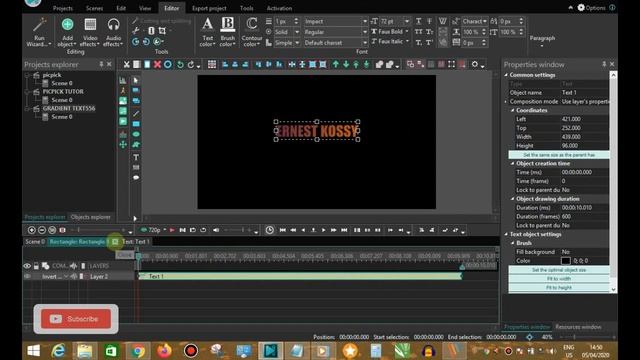Collapse the Common settings section
640x360 pixels.
click(506, 75)
